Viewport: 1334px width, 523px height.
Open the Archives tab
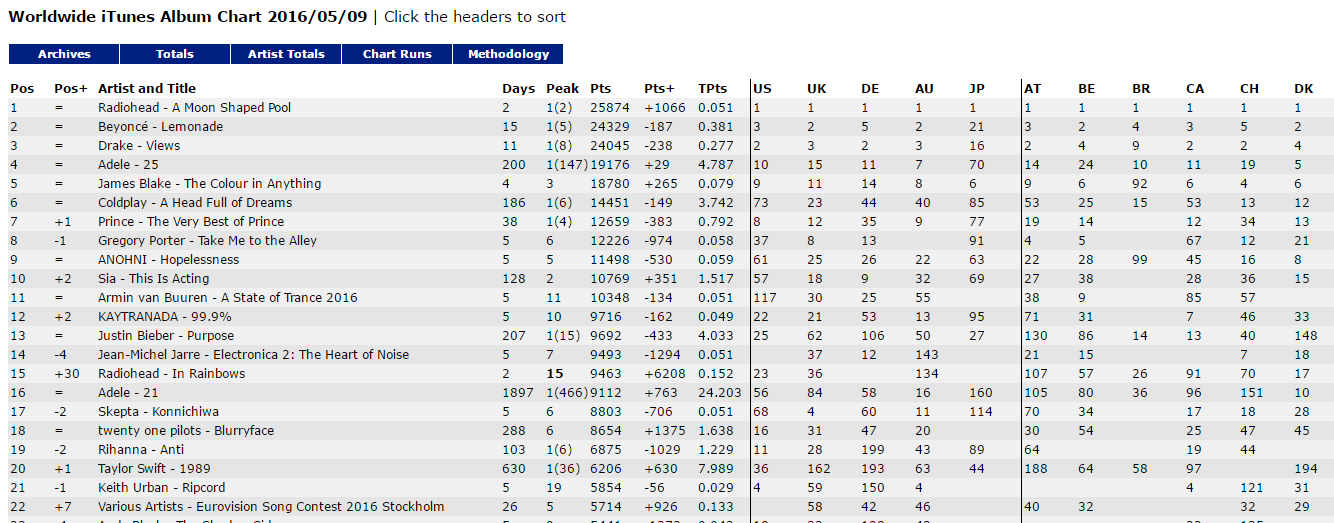coord(64,54)
